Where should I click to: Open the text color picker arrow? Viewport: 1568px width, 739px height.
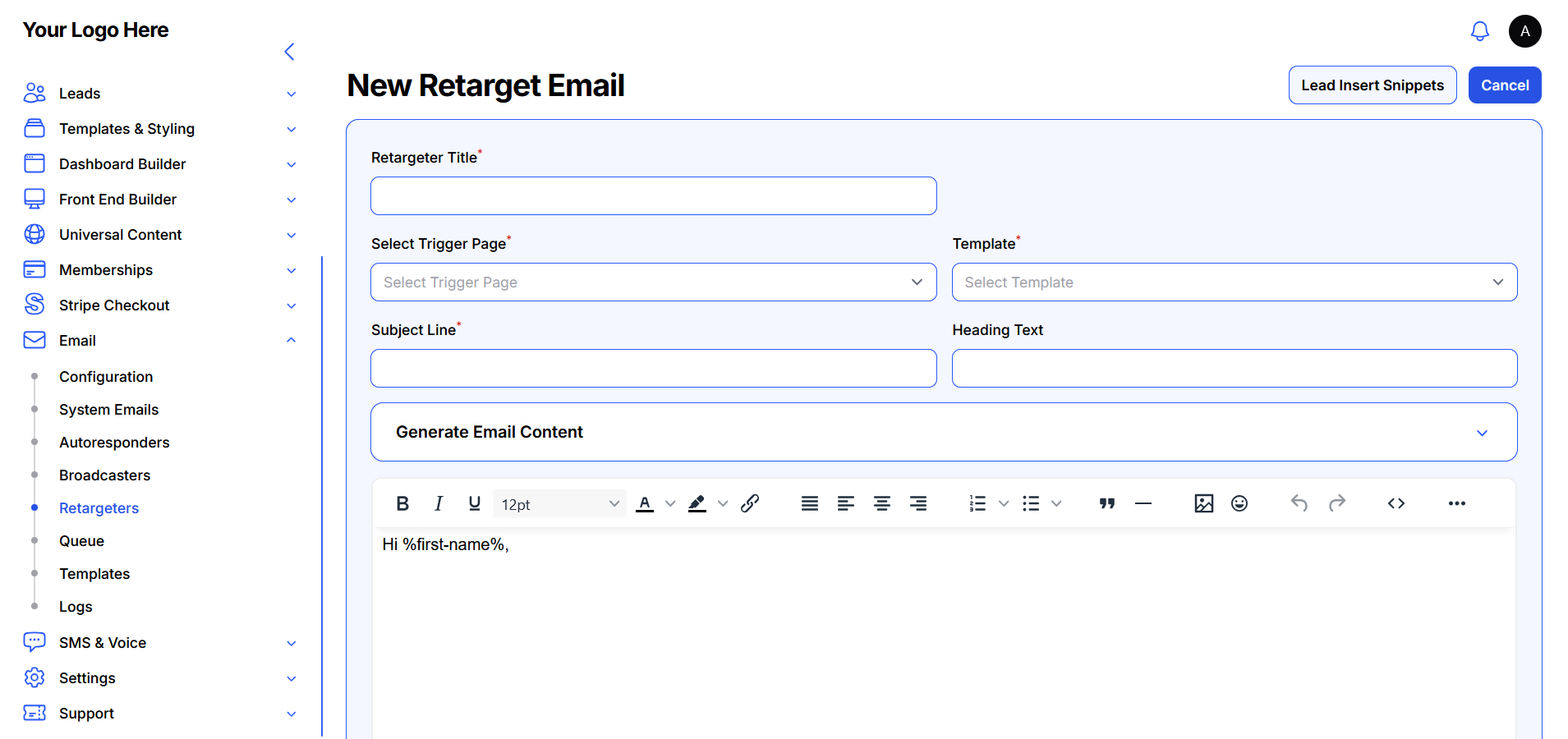pos(670,504)
